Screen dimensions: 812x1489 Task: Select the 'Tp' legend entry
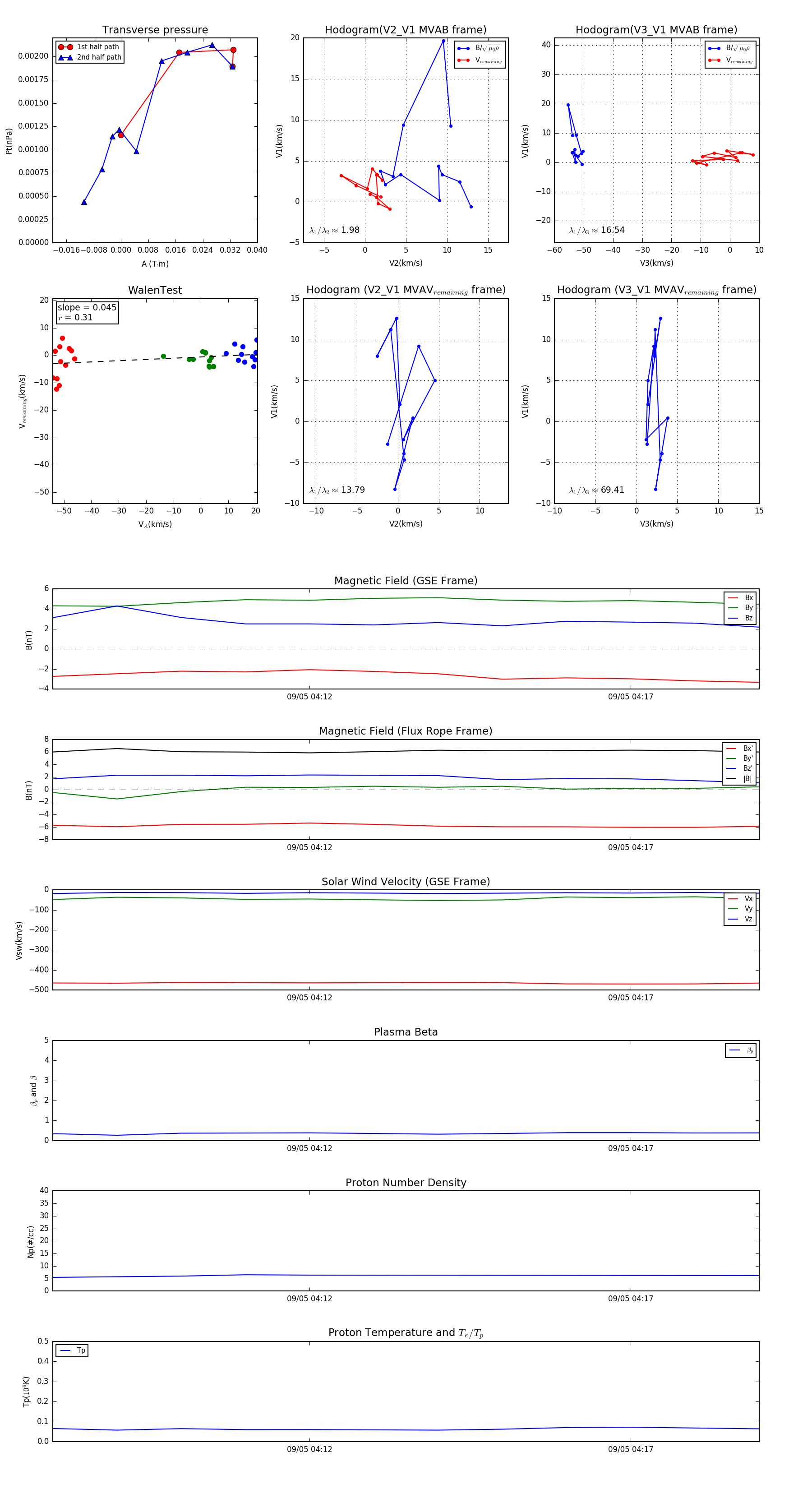click(x=72, y=1351)
